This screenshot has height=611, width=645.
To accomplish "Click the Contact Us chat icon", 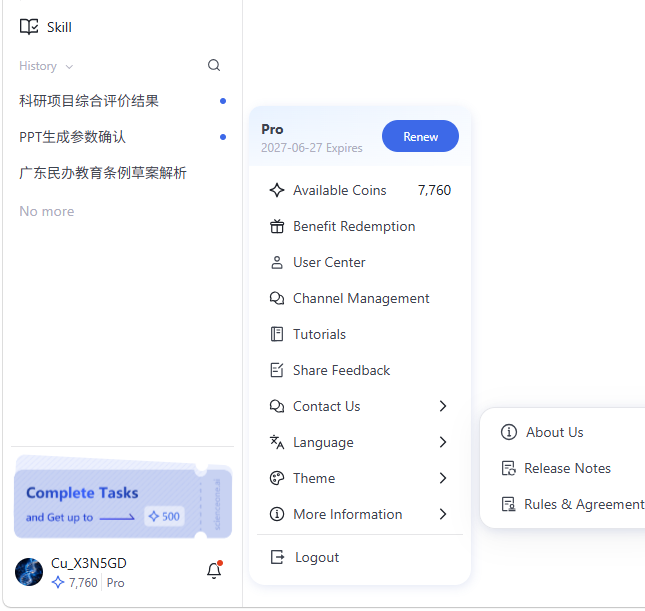I will click(277, 406).
